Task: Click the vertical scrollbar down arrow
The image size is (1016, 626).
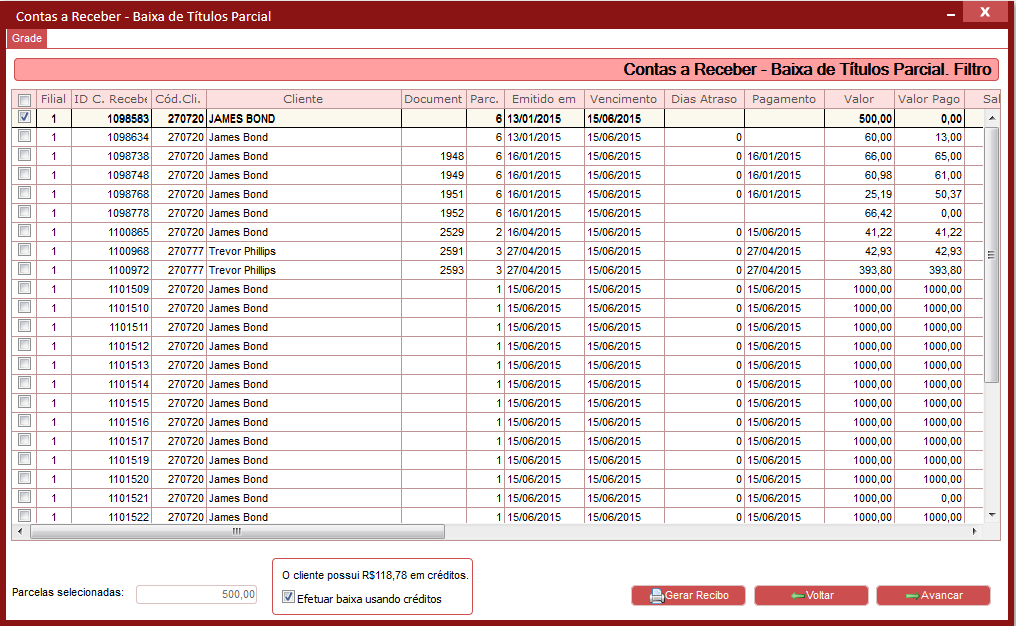Action: click(x=992, y=515)
